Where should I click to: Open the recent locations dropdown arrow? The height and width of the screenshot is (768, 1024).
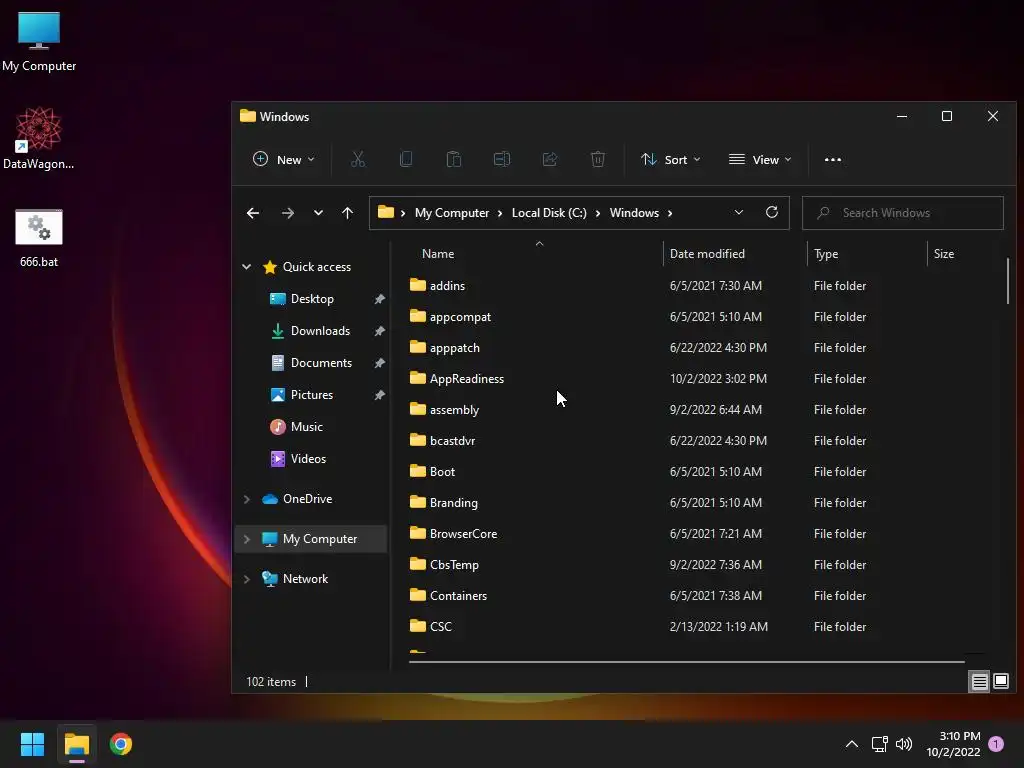(318, 213)
